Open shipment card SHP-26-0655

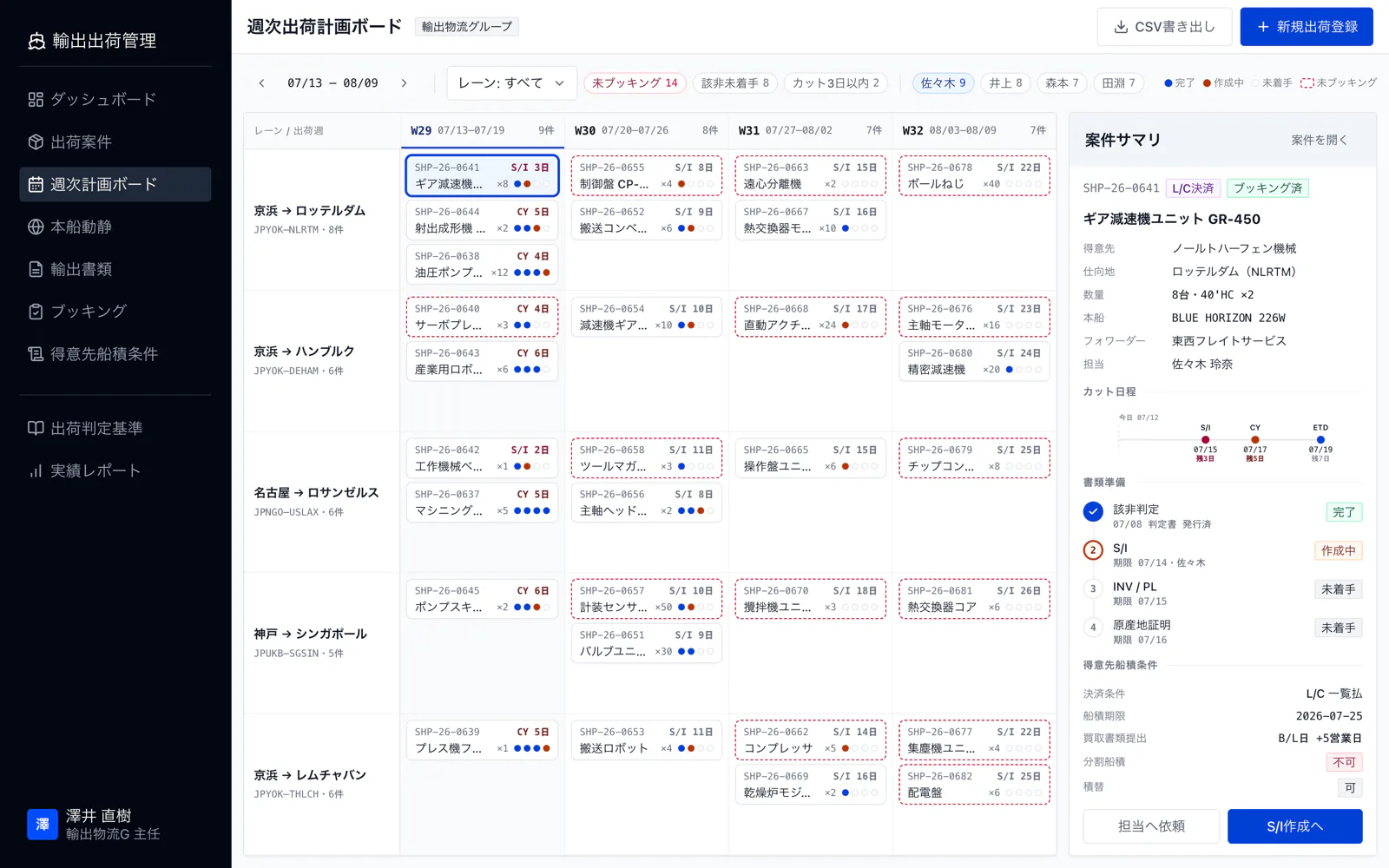coord(646,175)
